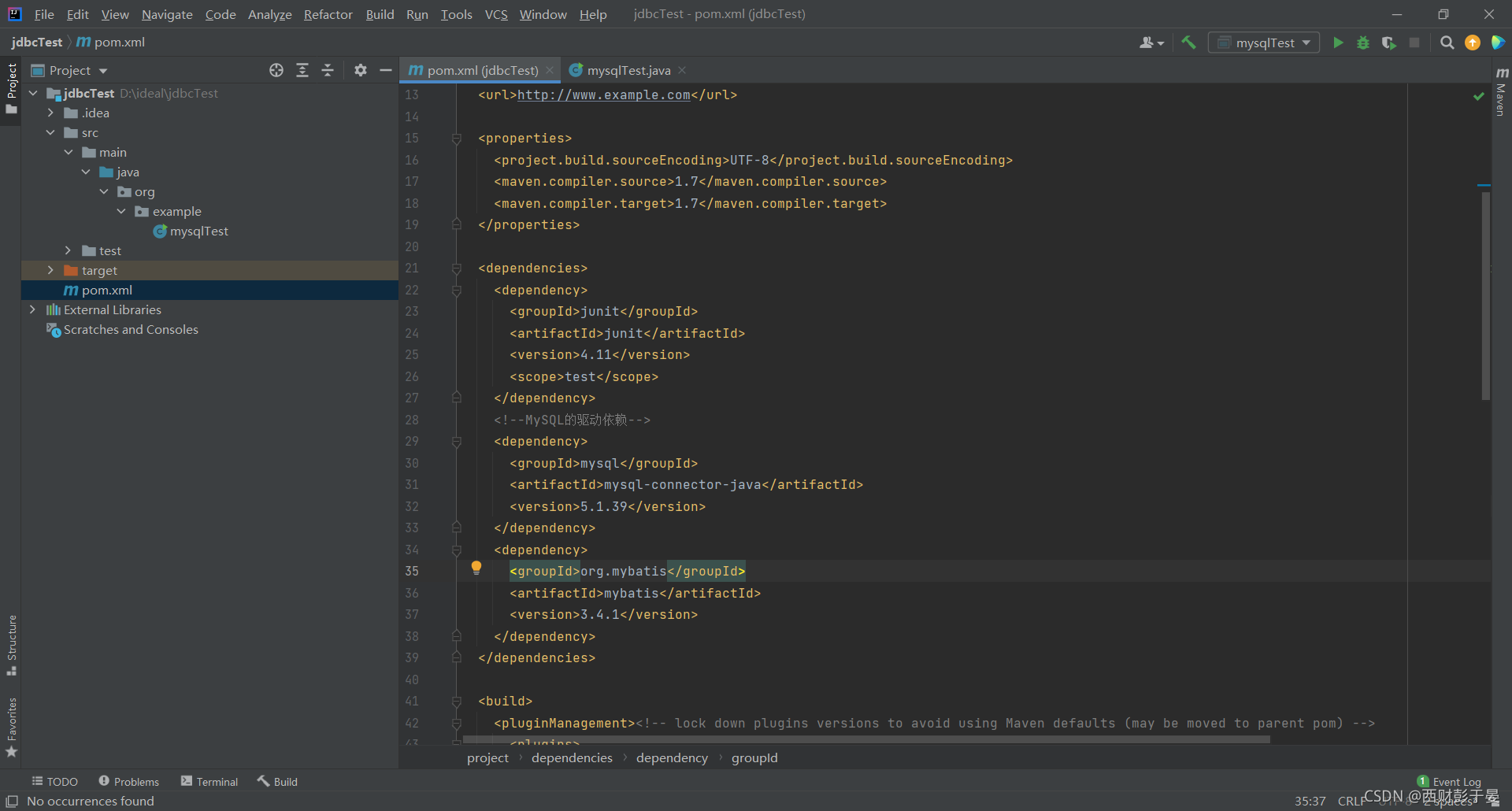Select Scratches and Consoles node
This screenshot has width=1512, height=811.
tap(131, 329)
